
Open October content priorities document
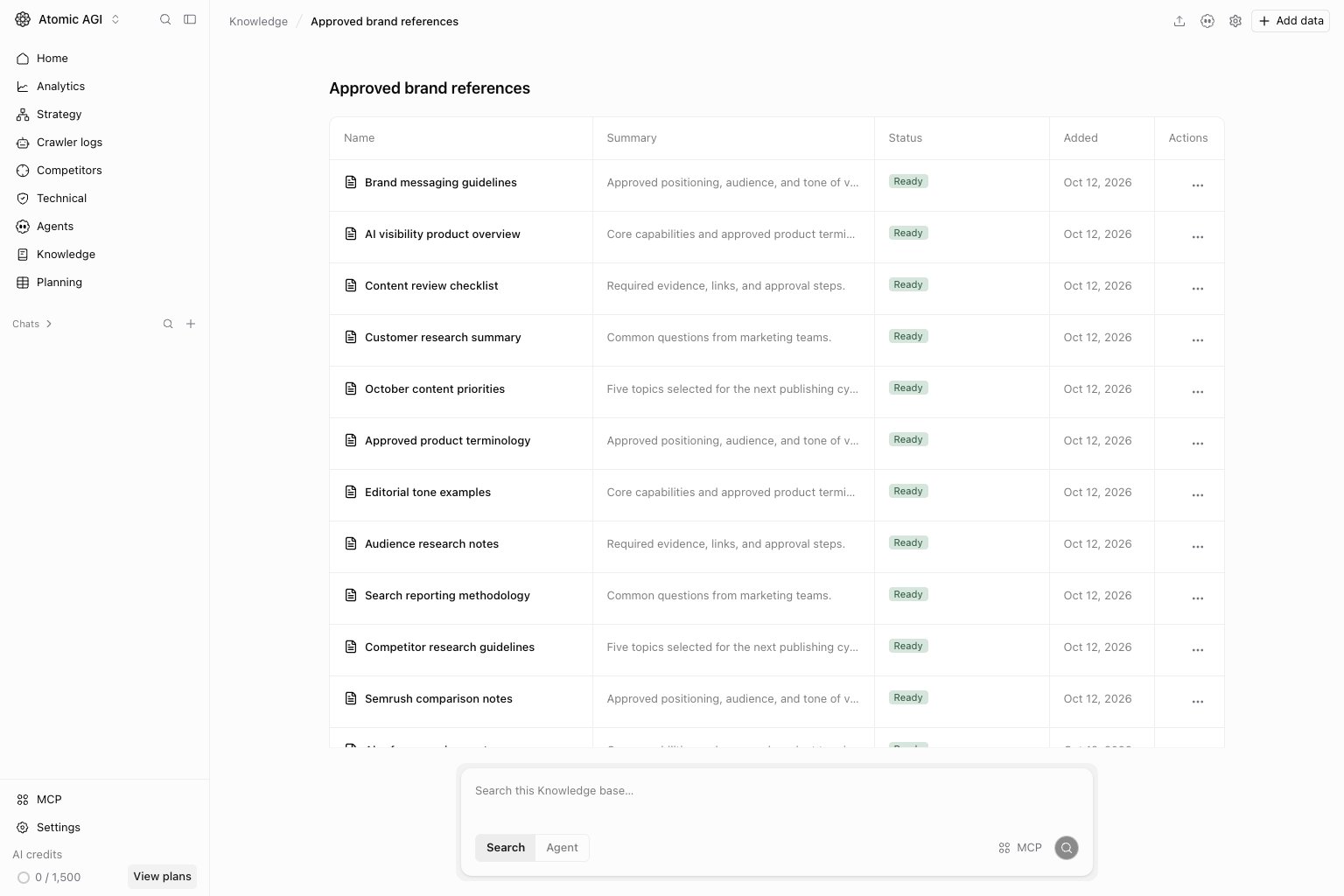click(435, 389)
